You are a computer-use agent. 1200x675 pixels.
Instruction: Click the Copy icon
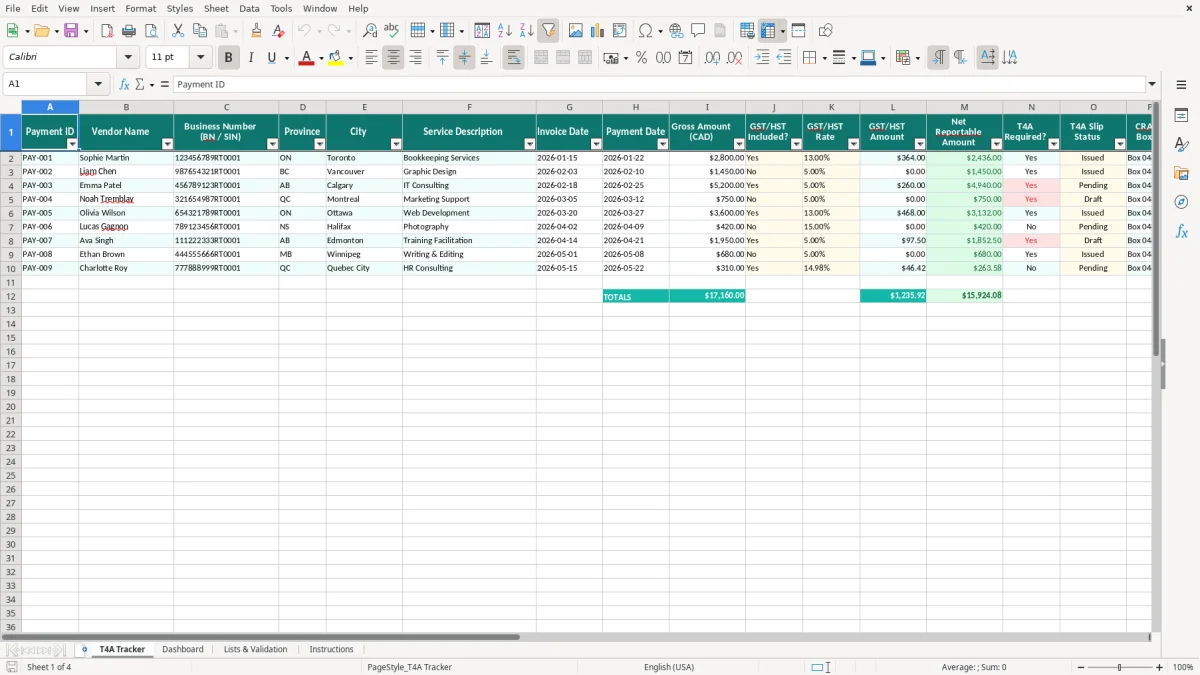[x=200, y=31]
